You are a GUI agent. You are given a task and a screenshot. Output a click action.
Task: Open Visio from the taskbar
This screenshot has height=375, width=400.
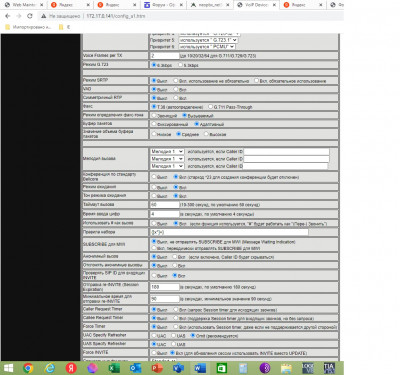pos(179,368)
